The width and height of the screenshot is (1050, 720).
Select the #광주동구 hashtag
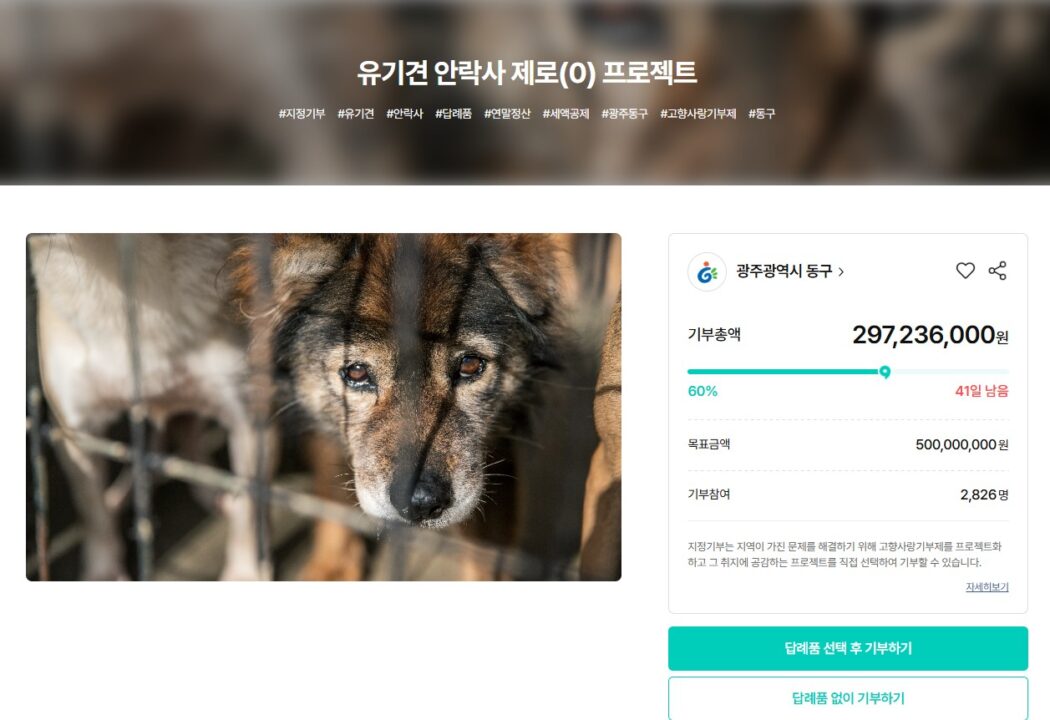[625, 114]
